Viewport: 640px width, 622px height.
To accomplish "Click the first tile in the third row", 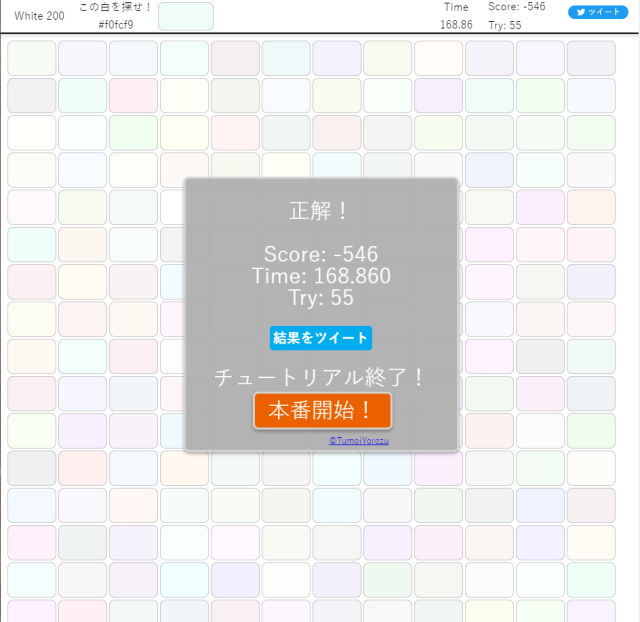I will 32,132.
